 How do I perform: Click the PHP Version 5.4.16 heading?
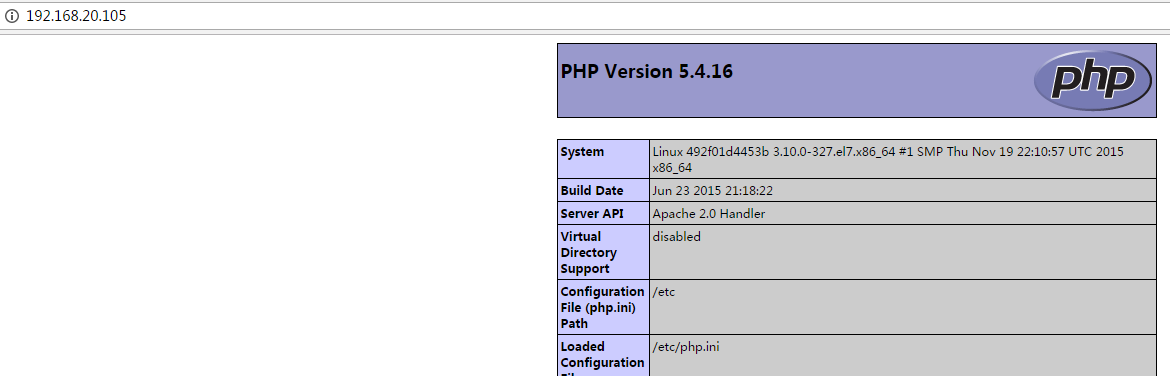tap(646, 72)
